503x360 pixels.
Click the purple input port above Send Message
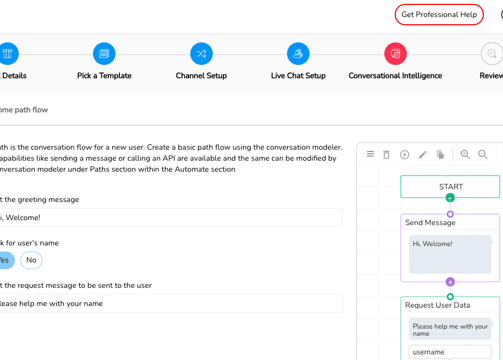coord(450,214)
